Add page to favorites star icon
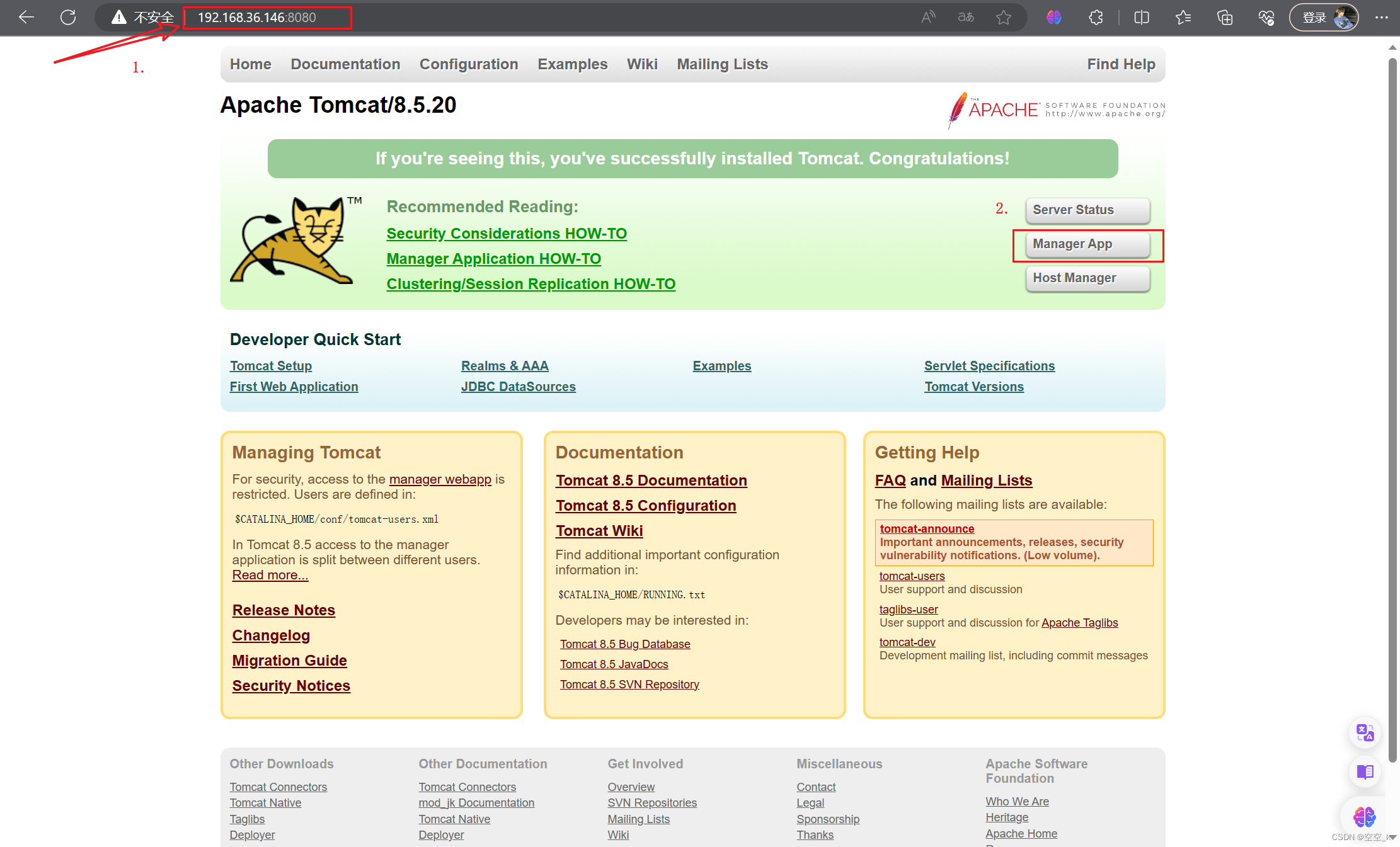The height and width of the screenshot is (847, 1400). [x=1004, y=17]
